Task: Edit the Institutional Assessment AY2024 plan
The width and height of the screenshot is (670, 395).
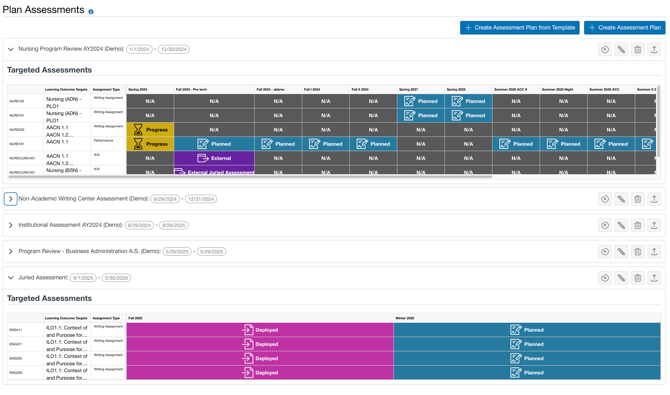Action: (621, 225)
